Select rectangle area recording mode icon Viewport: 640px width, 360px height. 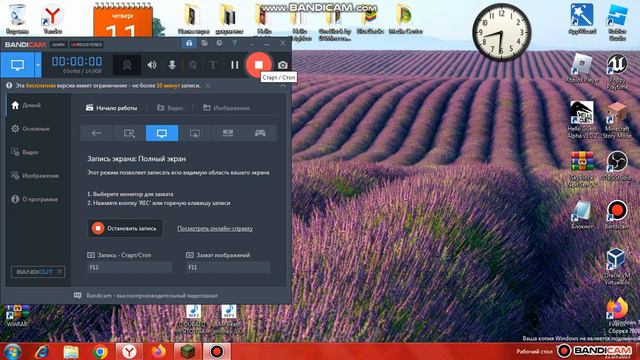[129, 133]
